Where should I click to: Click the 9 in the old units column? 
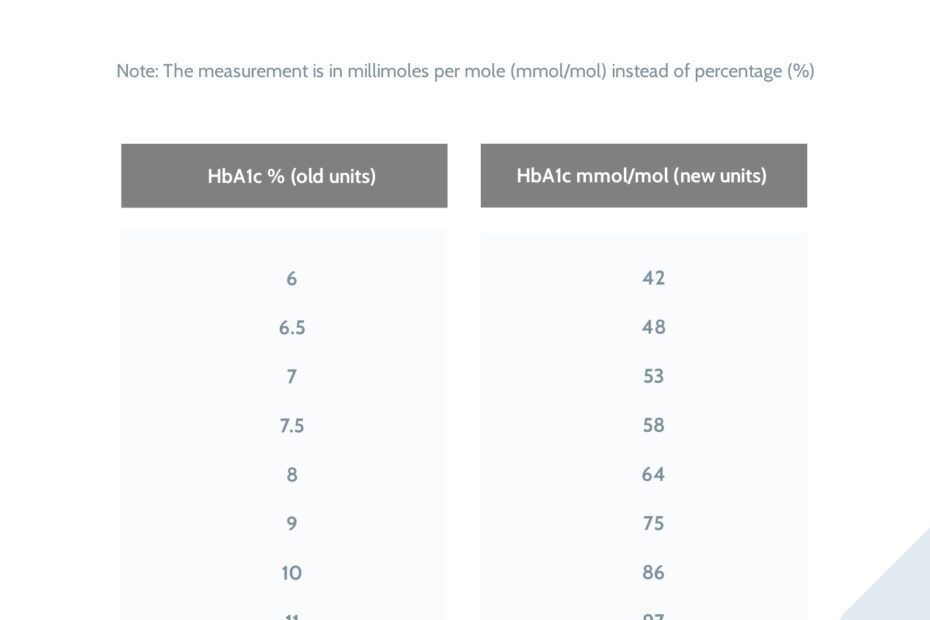292,524
